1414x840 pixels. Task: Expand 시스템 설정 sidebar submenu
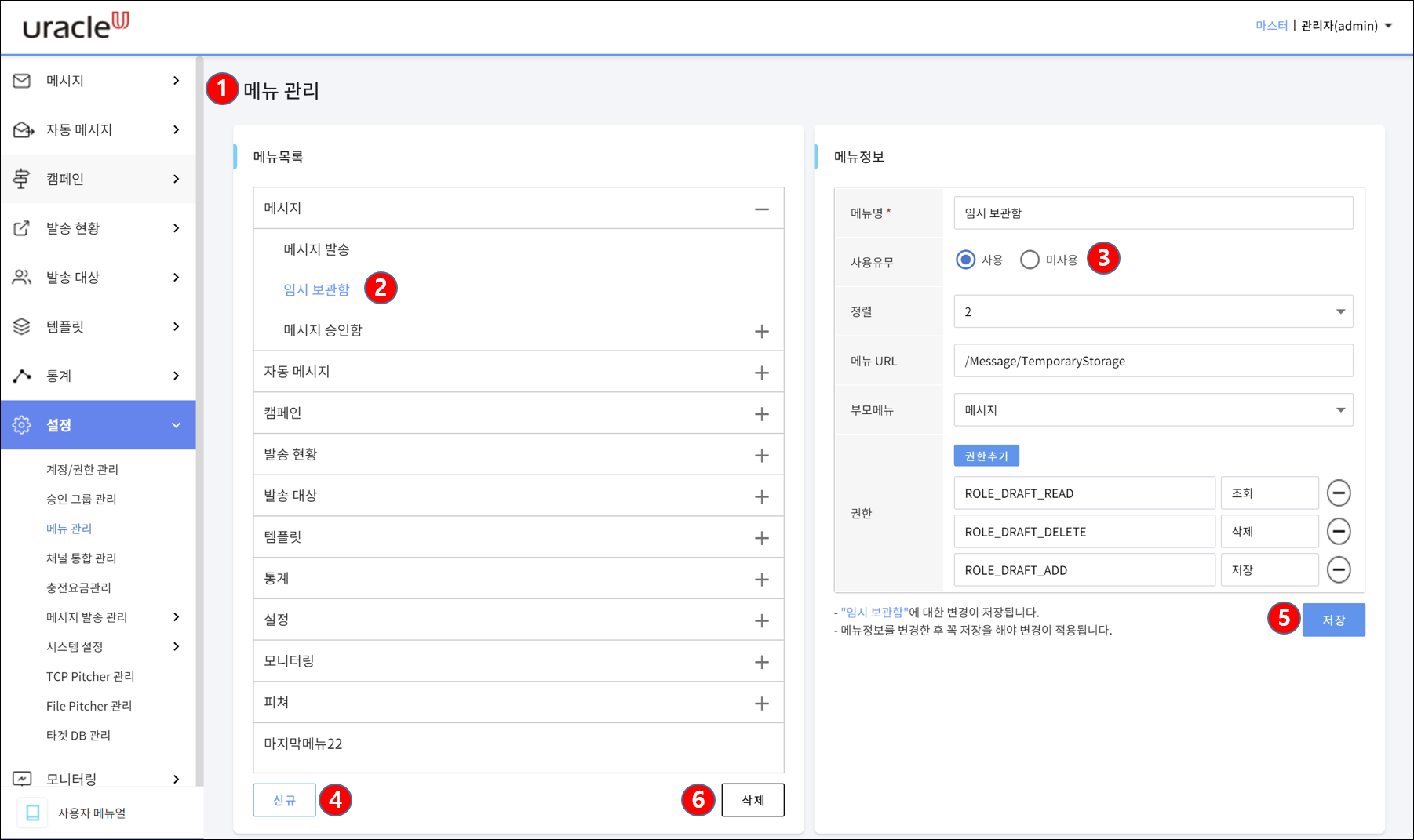[176, 646]
